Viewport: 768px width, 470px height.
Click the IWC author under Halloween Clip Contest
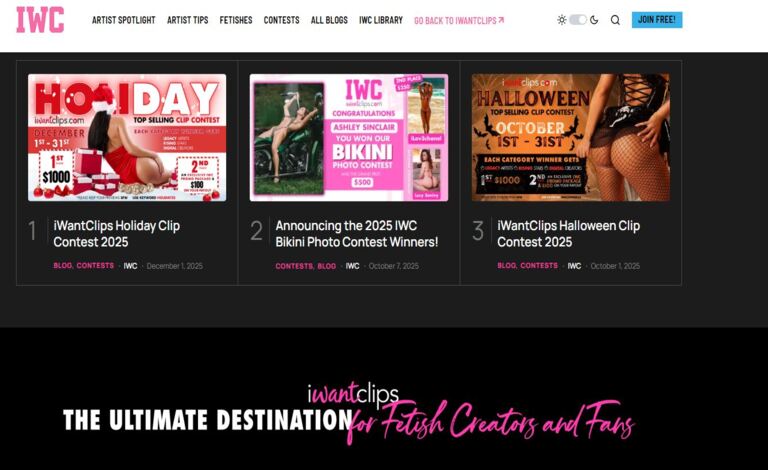pyautogui.click(x=575, y=266)
